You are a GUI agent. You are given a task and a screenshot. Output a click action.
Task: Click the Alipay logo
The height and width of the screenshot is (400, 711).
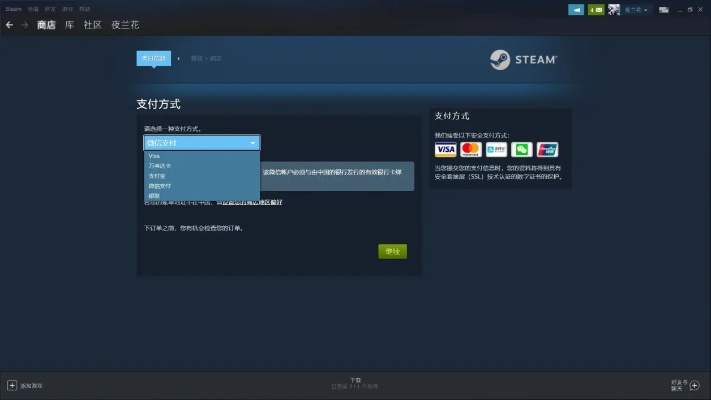pyautogui.click(x=496, y=150)
